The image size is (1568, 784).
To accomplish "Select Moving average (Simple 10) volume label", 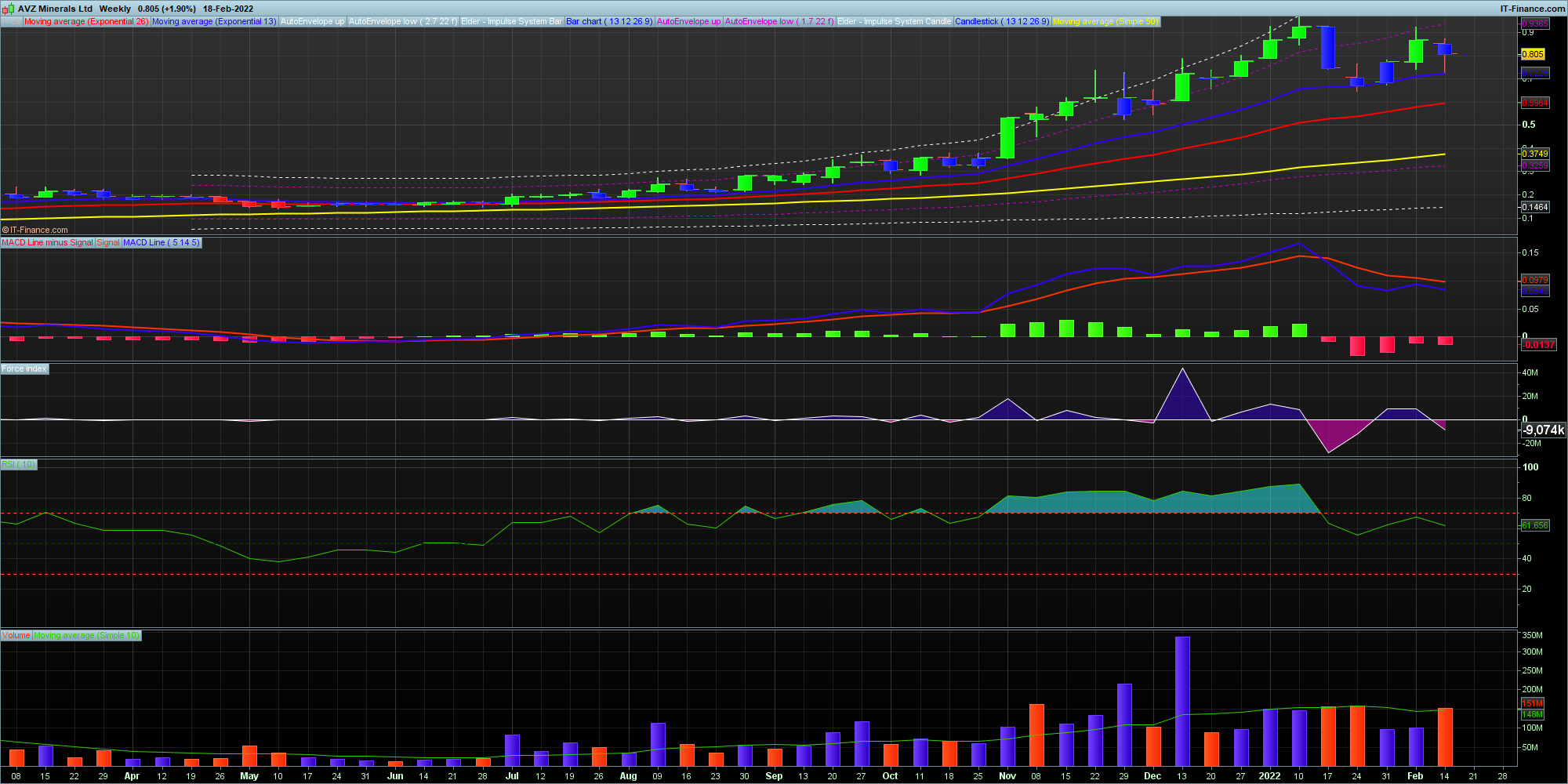I will [x=86, y=635].
